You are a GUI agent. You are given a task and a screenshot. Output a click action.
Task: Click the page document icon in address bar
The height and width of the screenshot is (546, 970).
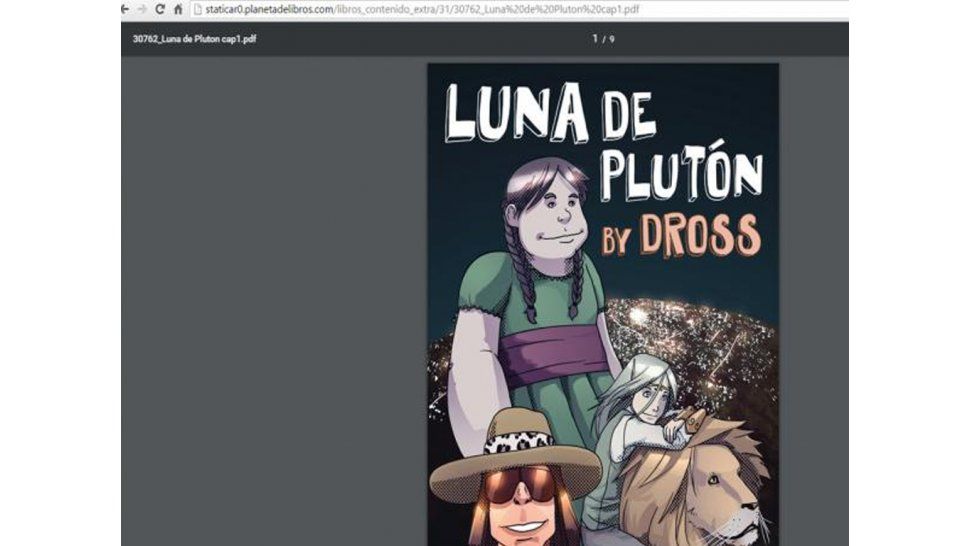click(x=198, y=9)
